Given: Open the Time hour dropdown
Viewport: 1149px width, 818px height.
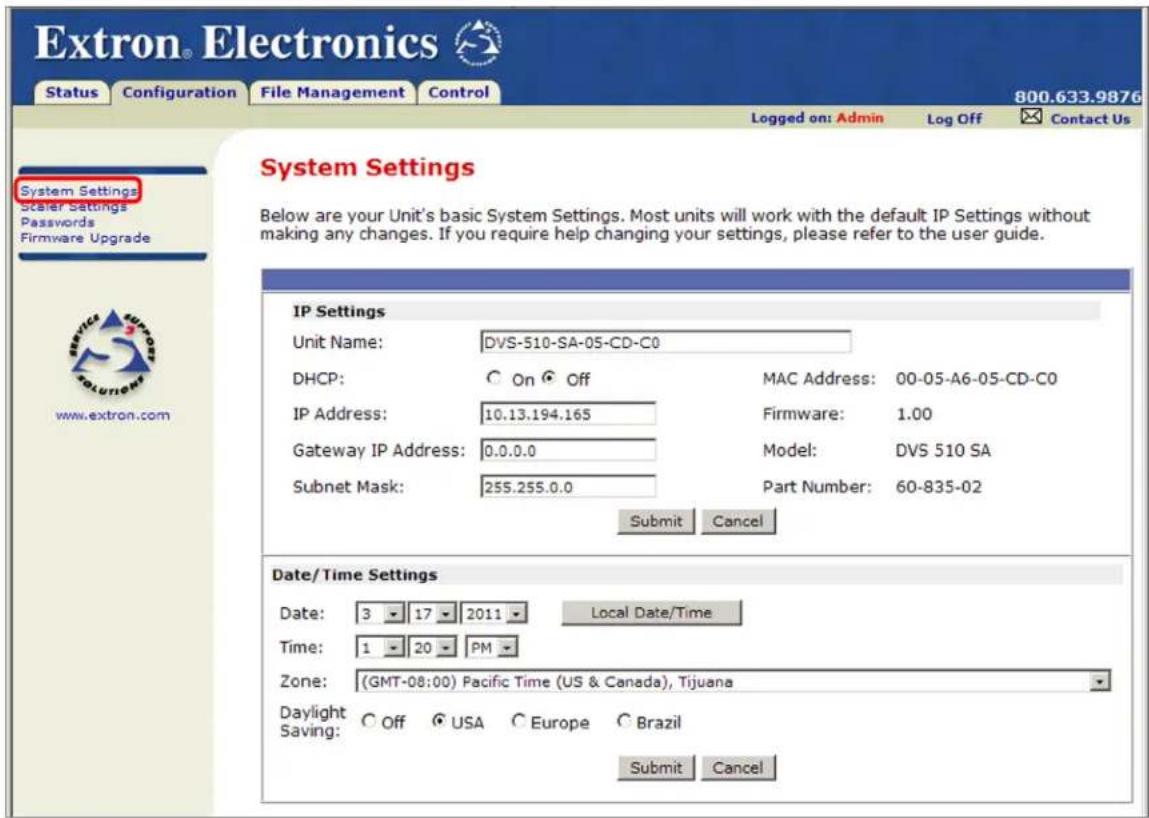Looking at the screenshot, I should 380,647.
